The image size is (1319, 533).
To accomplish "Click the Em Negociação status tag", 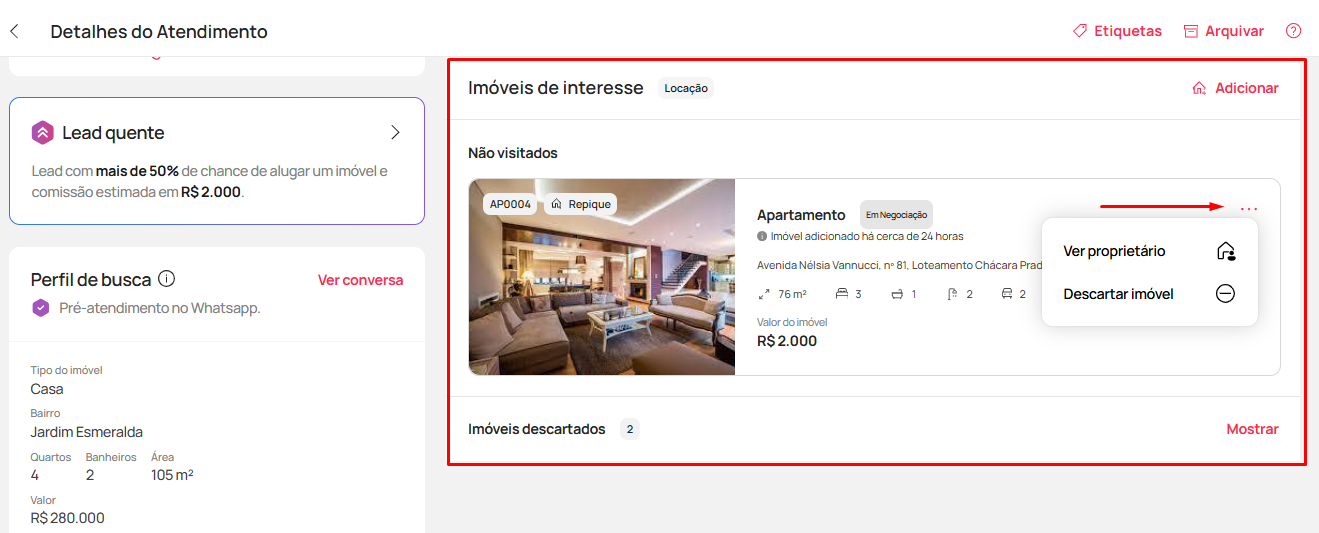I will tap(896, 214).
